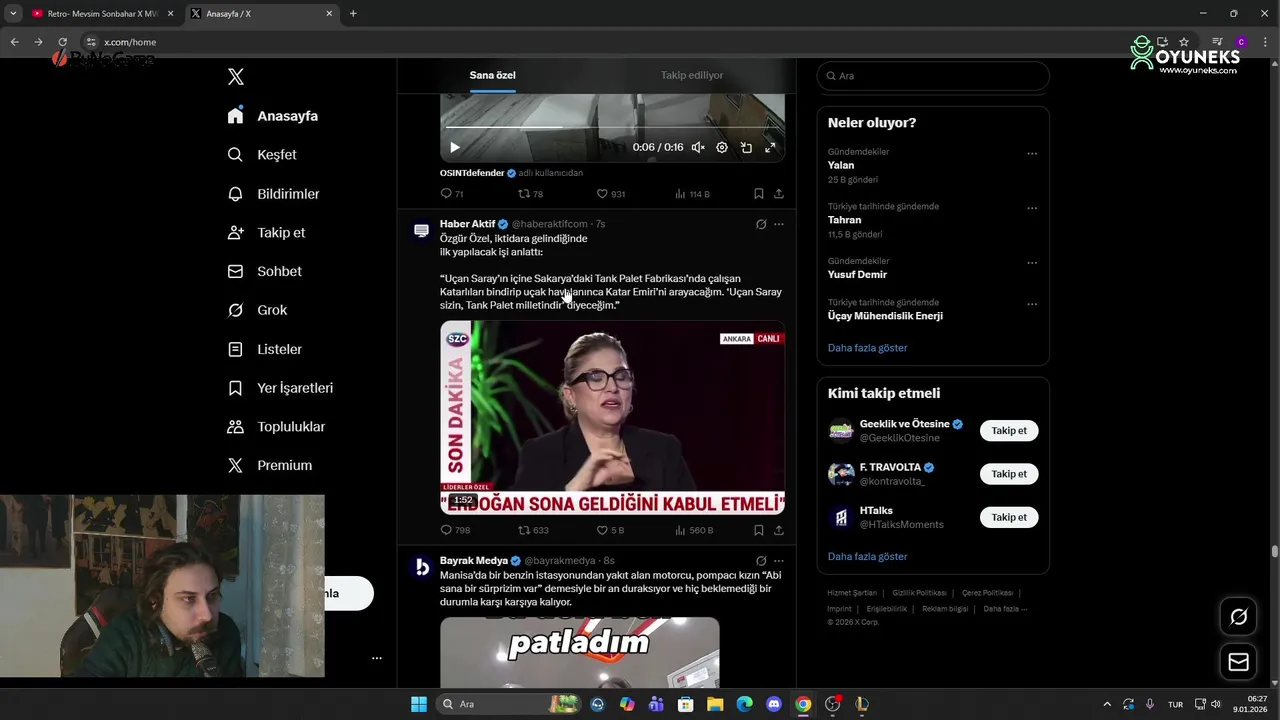Switch to Takip ediliyor tab
1280x720 pixels.
[x=691, y=75]
